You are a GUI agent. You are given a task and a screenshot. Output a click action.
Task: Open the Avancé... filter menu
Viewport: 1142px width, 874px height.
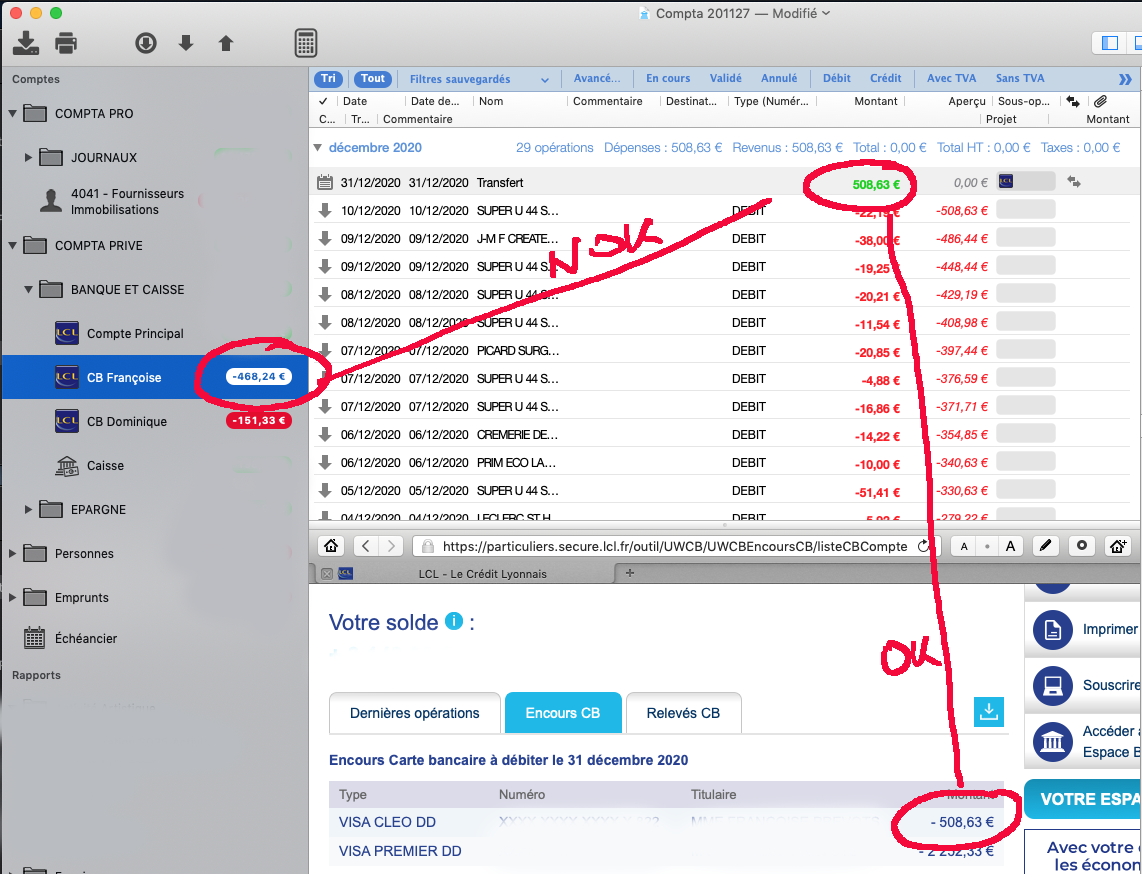596,78
